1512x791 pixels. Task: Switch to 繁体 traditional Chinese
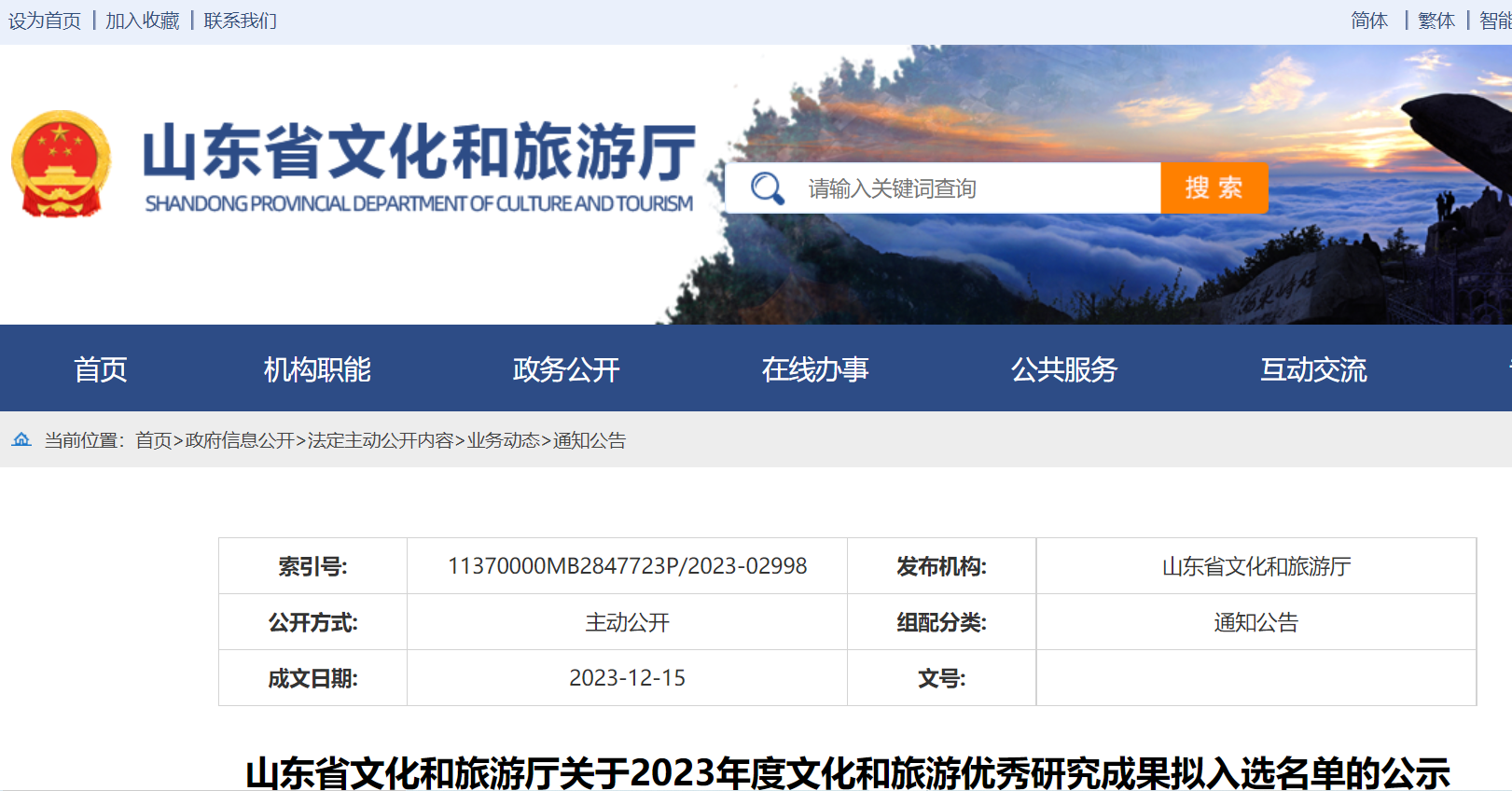click(x=1436, y=21)
